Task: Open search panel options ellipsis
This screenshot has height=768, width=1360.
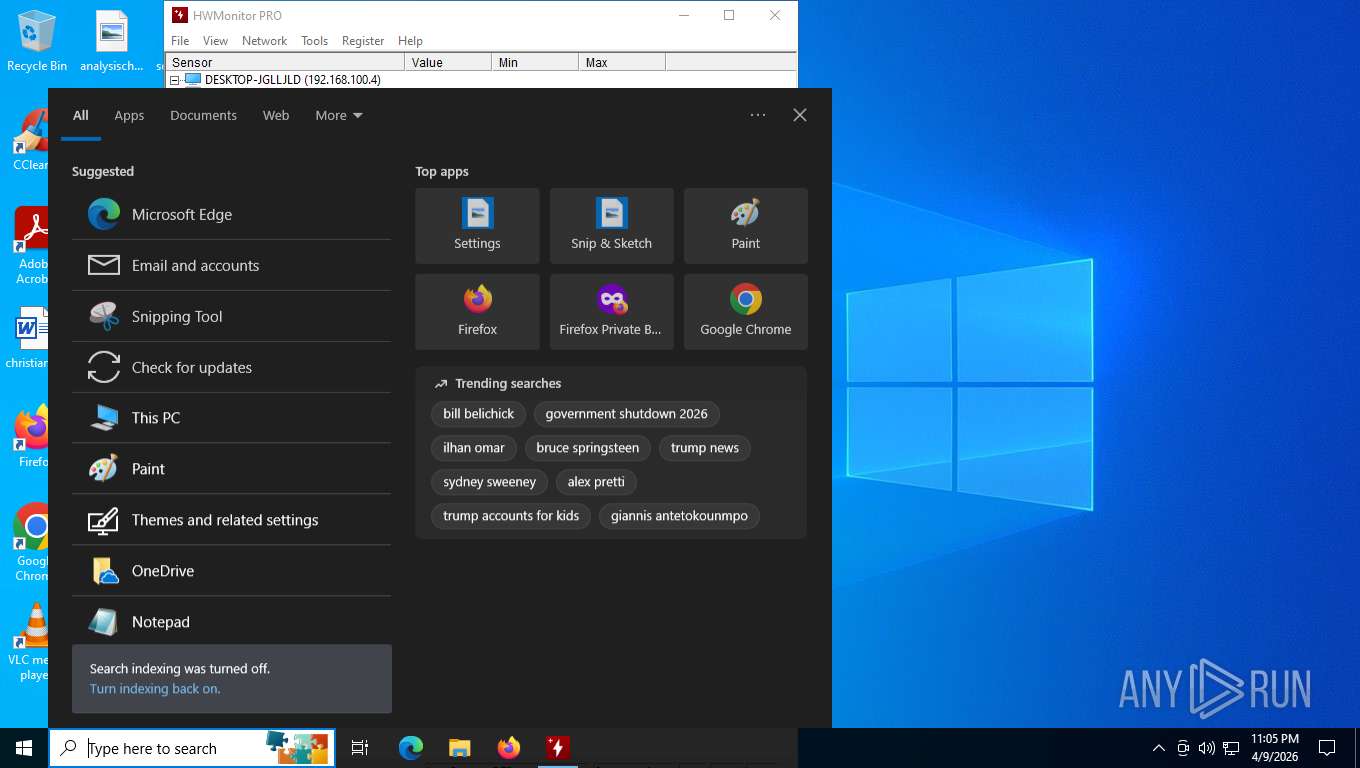Action: pyautogui.click(x=758, y=115)
